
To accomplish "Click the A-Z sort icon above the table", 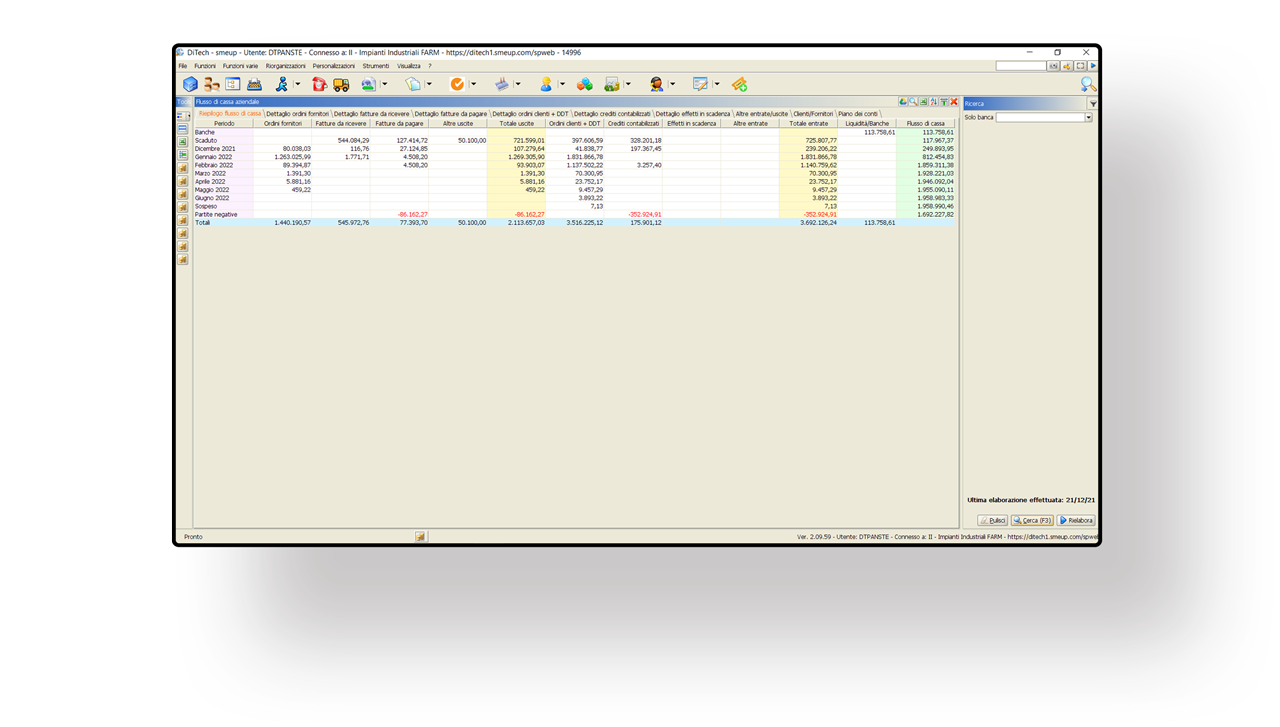I will [934, 102].
